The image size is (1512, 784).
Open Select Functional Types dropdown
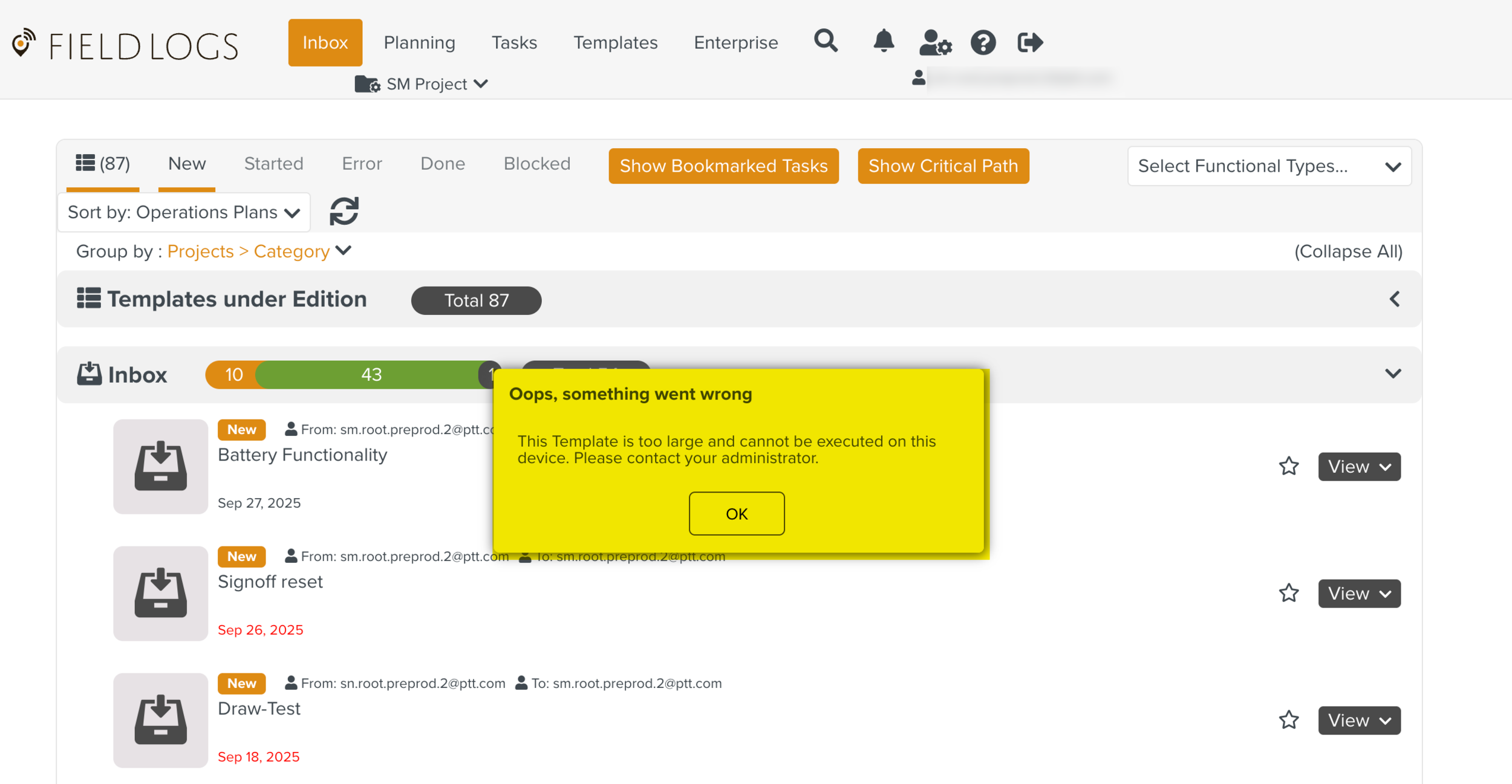[1269, 166]
